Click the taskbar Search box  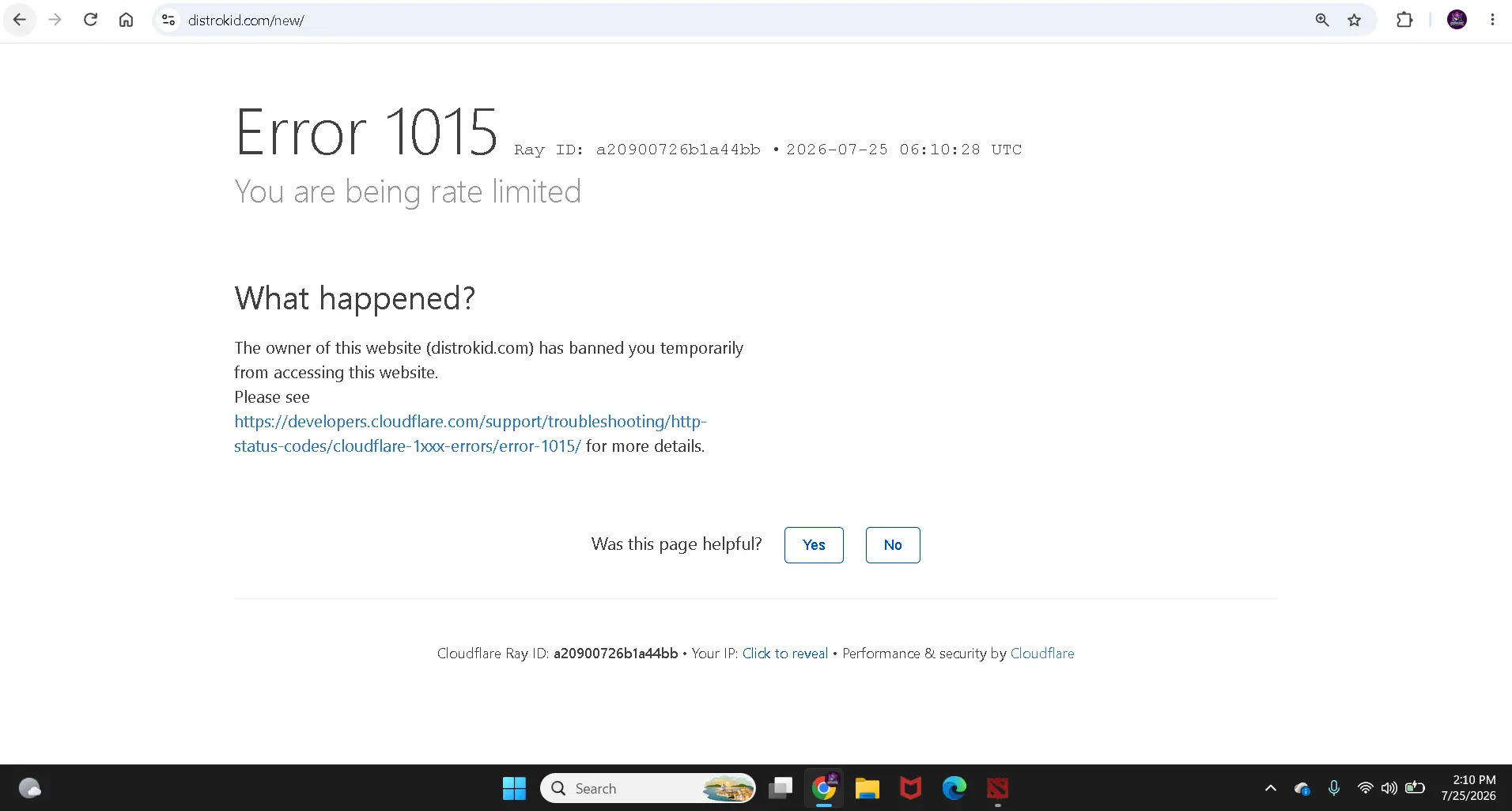(648, 788)
